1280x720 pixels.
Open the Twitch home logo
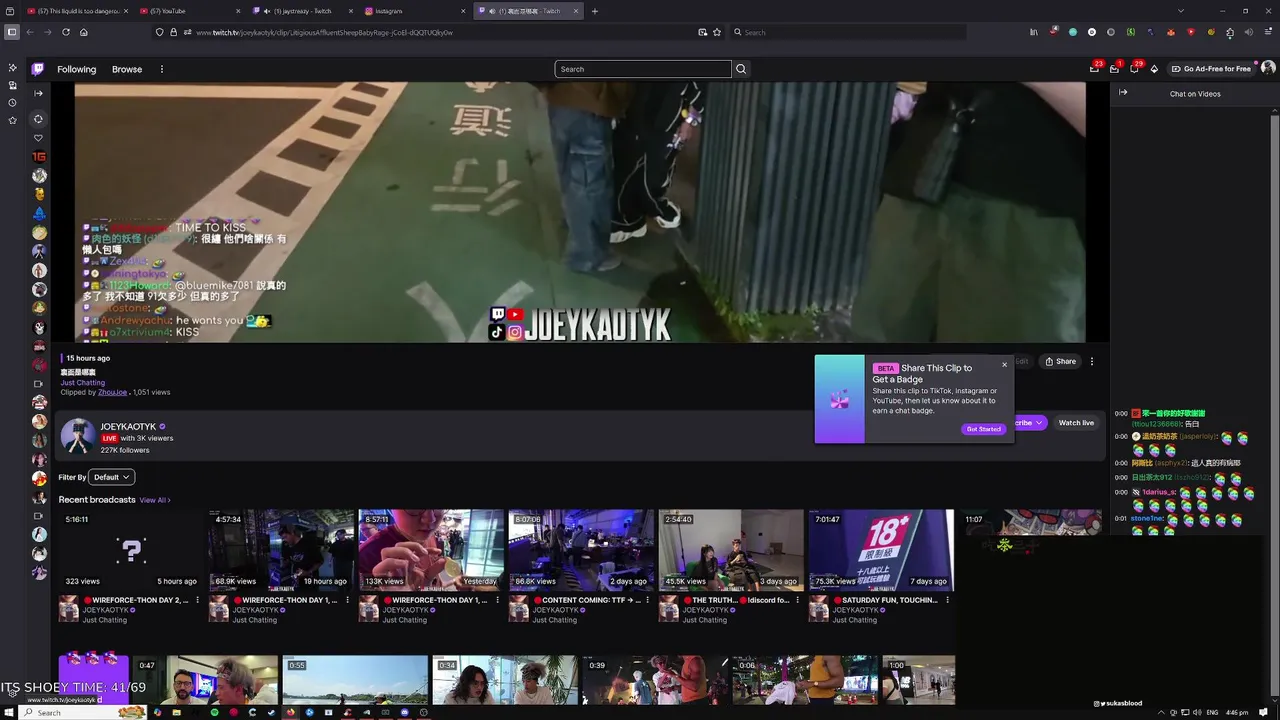pos(38,69)
